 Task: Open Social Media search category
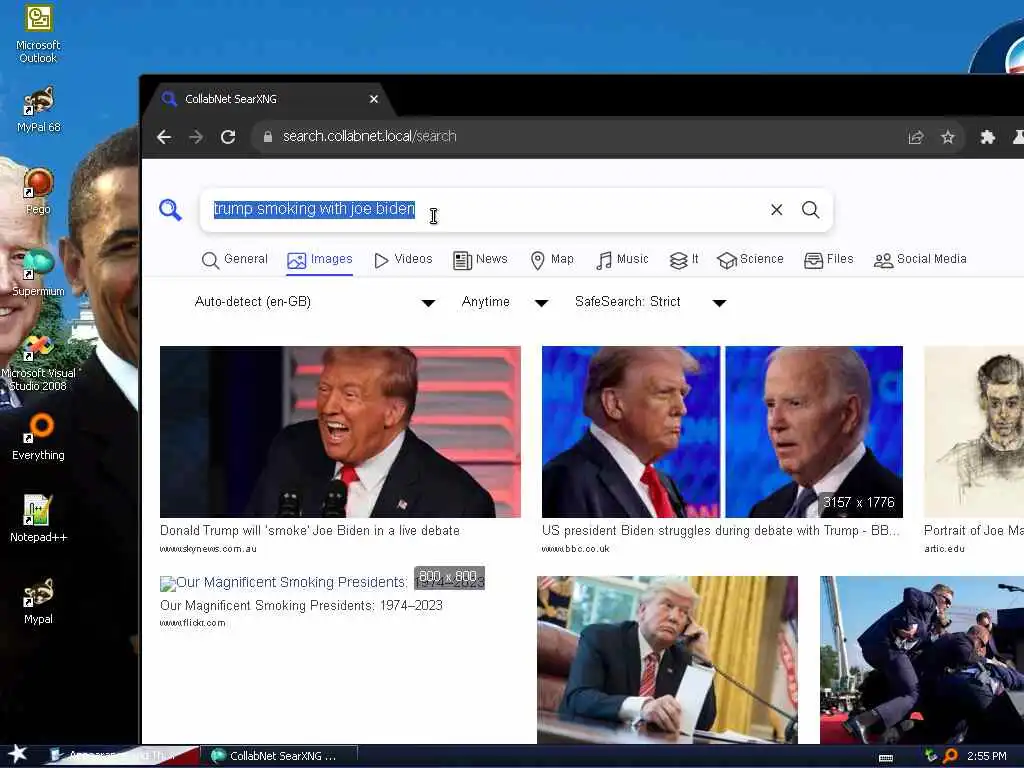tap(920, 259)
